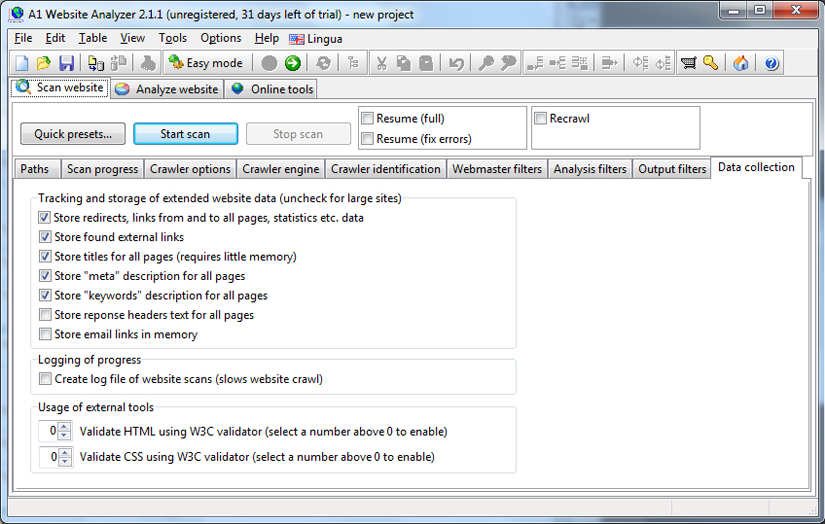Open the Webmaster filters tab
The image size is (825, 524).
click(x=497, y=169)
